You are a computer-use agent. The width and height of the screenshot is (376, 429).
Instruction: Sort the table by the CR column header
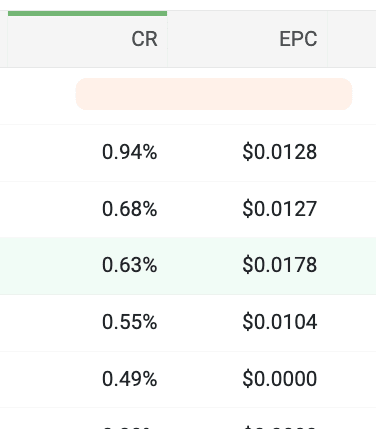pyautogui.click(x=144, y=39)
